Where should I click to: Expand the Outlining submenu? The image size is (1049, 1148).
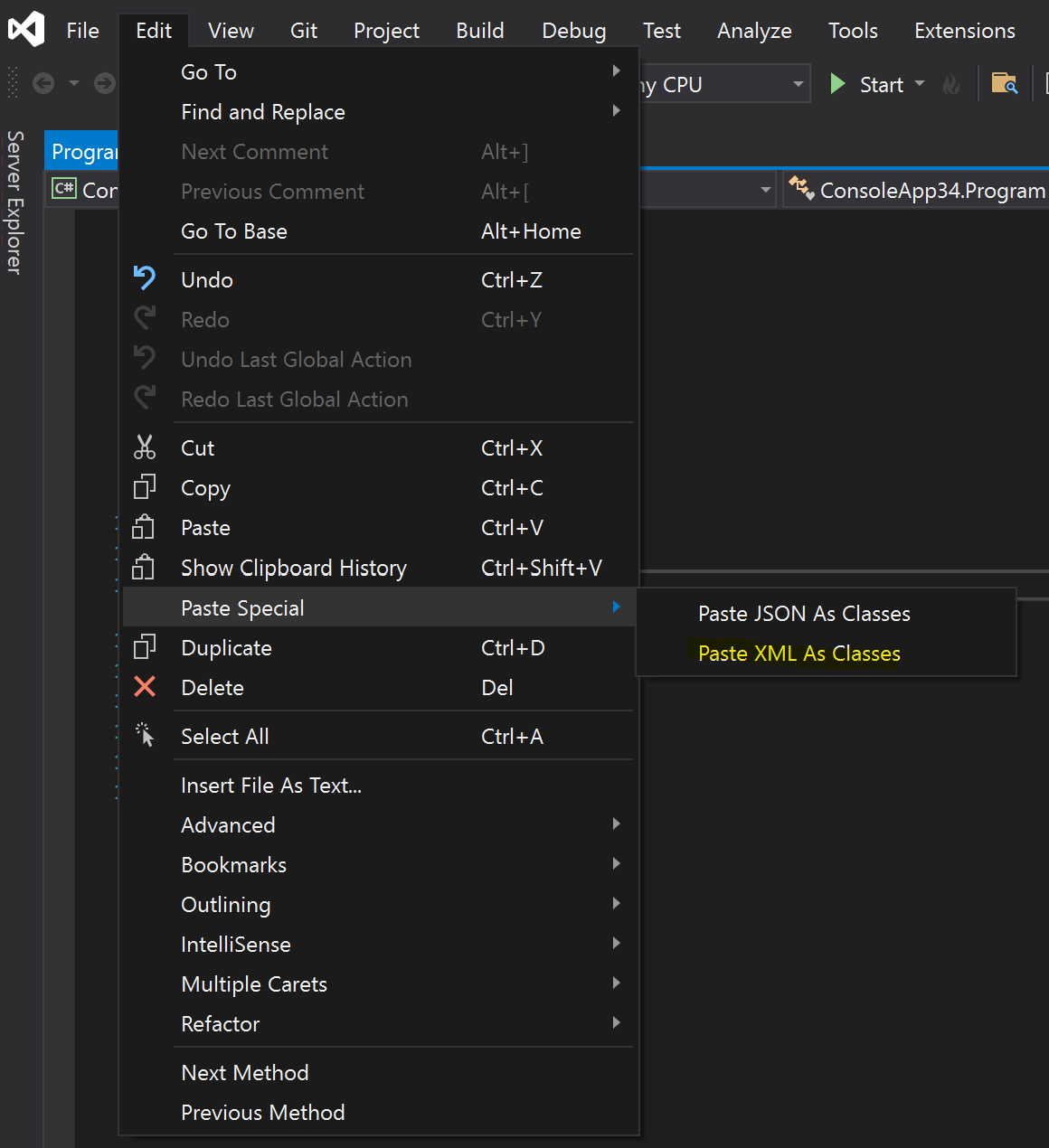pos(378,904)
